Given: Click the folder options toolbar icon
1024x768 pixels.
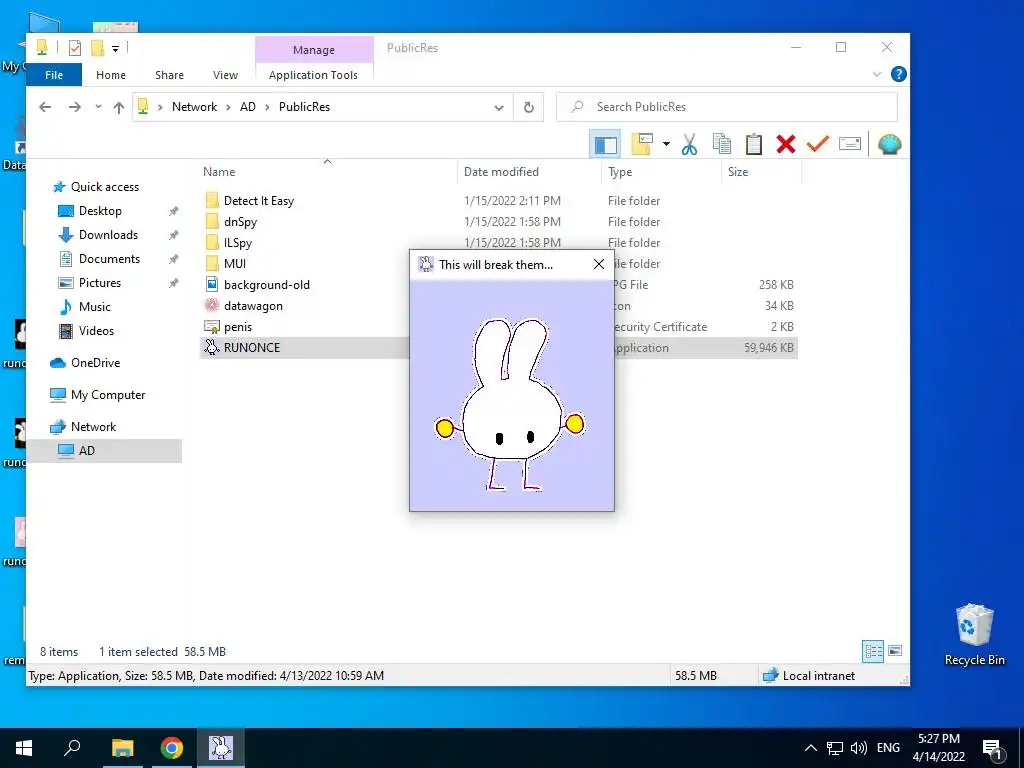Looking at the screenshot, I should click(642, 144).
